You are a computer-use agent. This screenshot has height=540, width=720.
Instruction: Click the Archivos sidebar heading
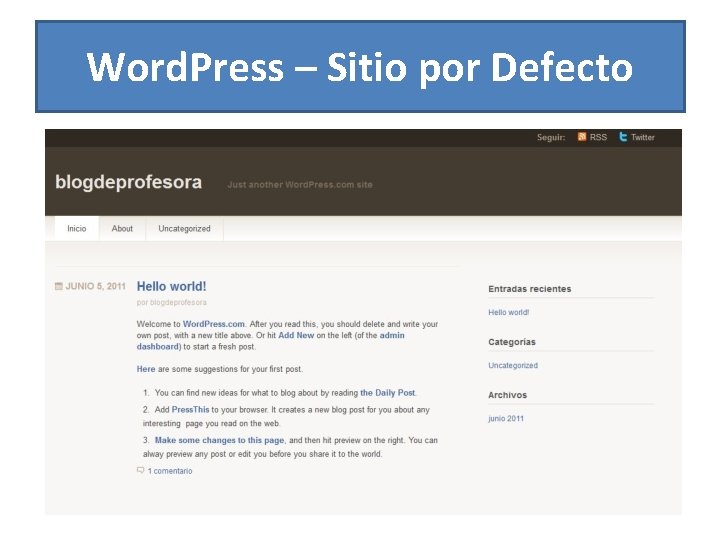coord(507,395)
